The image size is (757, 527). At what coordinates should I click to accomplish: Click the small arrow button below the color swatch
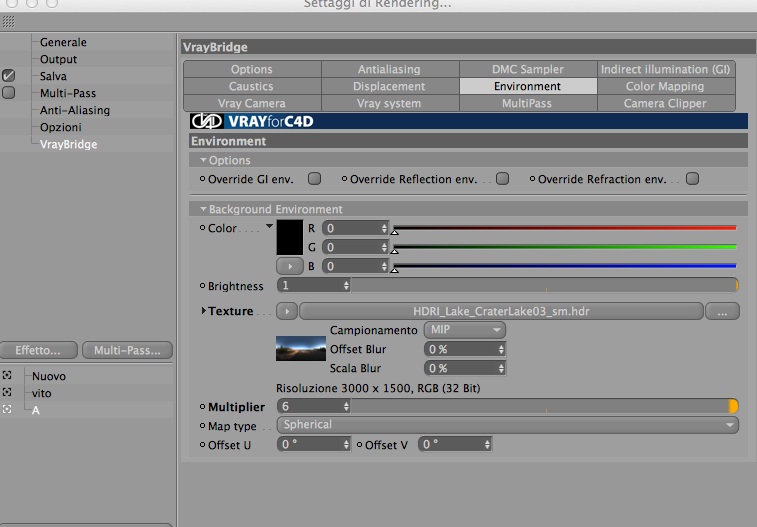pyautogui.click(x=290, y=266)
